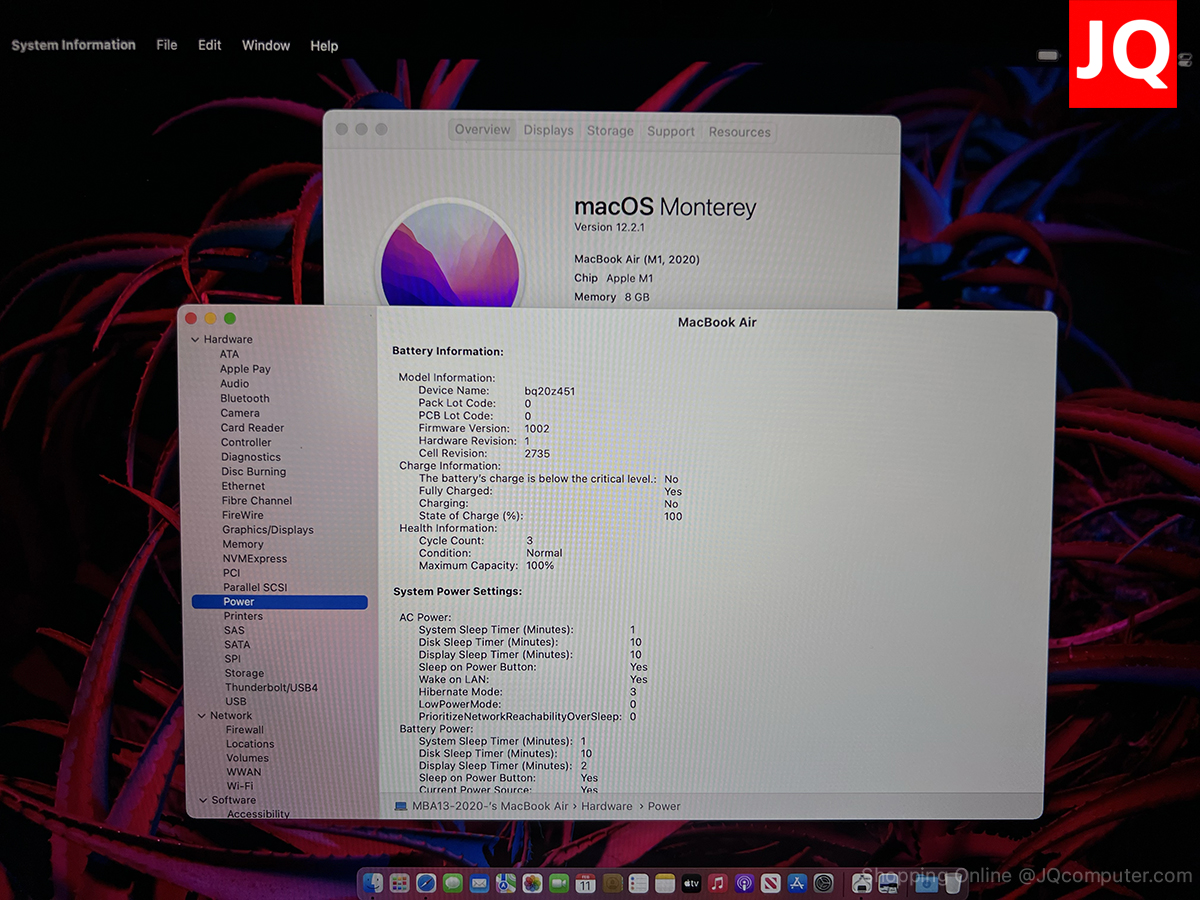The image size is (1200, 900).
Task: Select ATA in Hardware list
Action: coord(229,354)
